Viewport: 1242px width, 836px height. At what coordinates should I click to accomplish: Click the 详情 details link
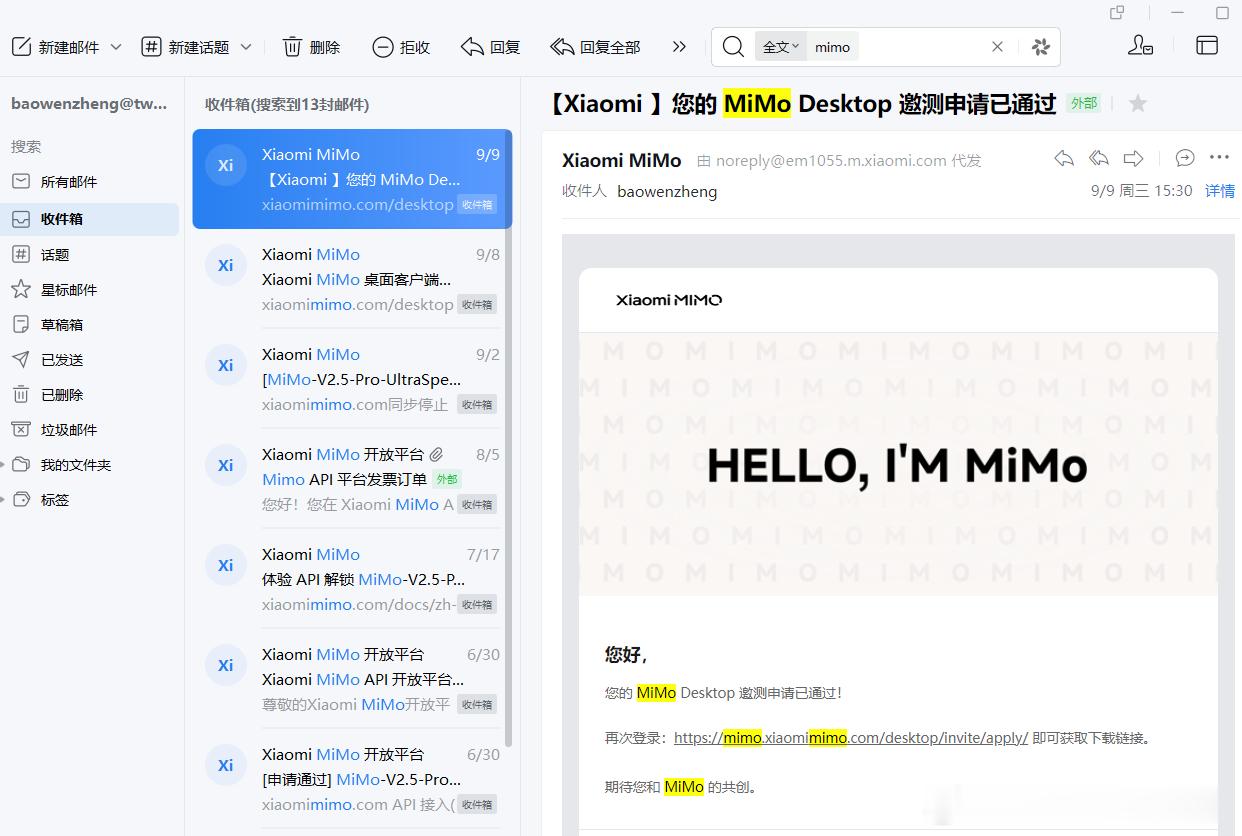[1219, 190]
